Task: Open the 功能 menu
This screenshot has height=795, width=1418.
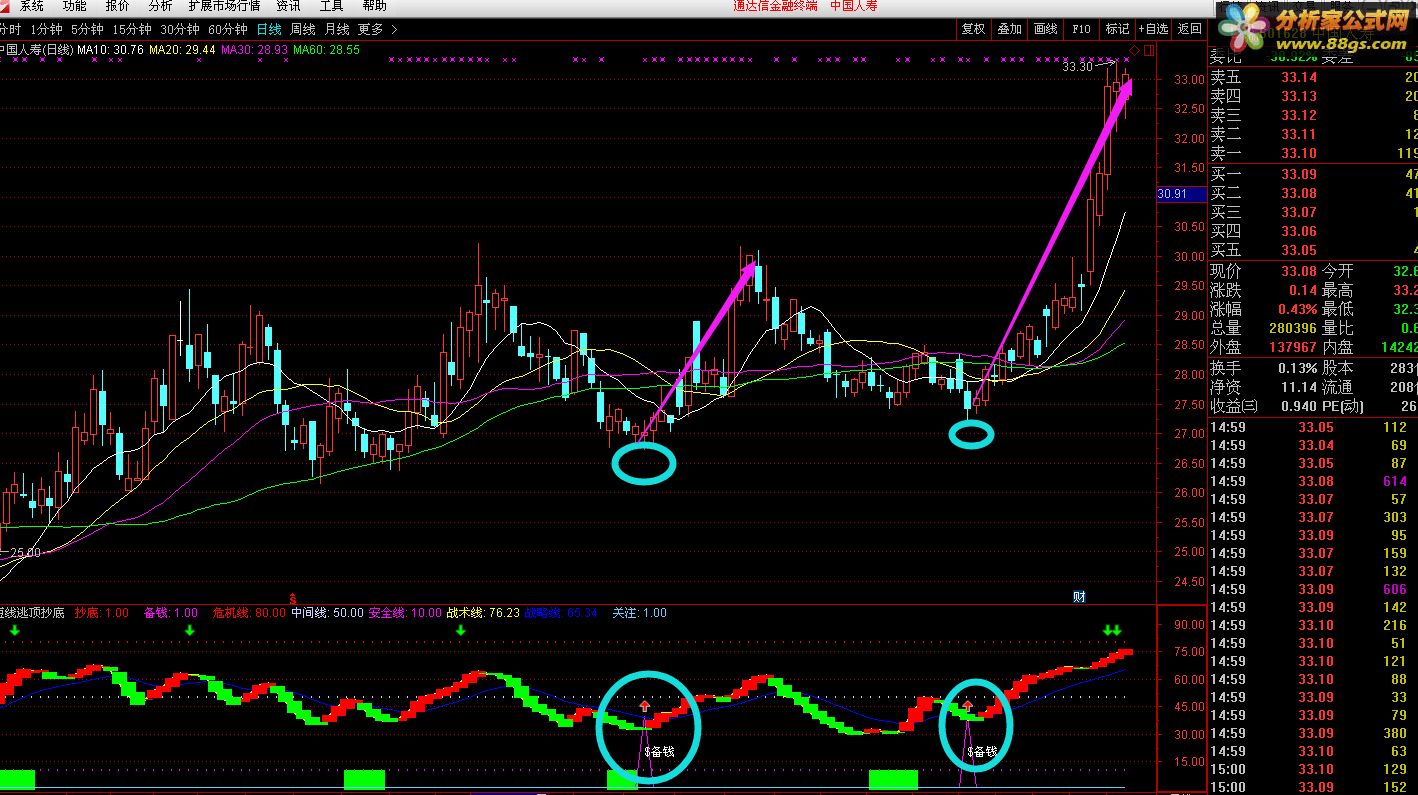Action: click(75, 6)
